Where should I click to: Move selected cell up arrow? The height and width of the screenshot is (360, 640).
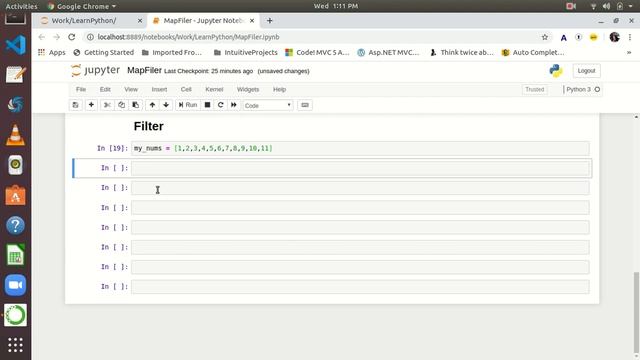tap(152, 105)
